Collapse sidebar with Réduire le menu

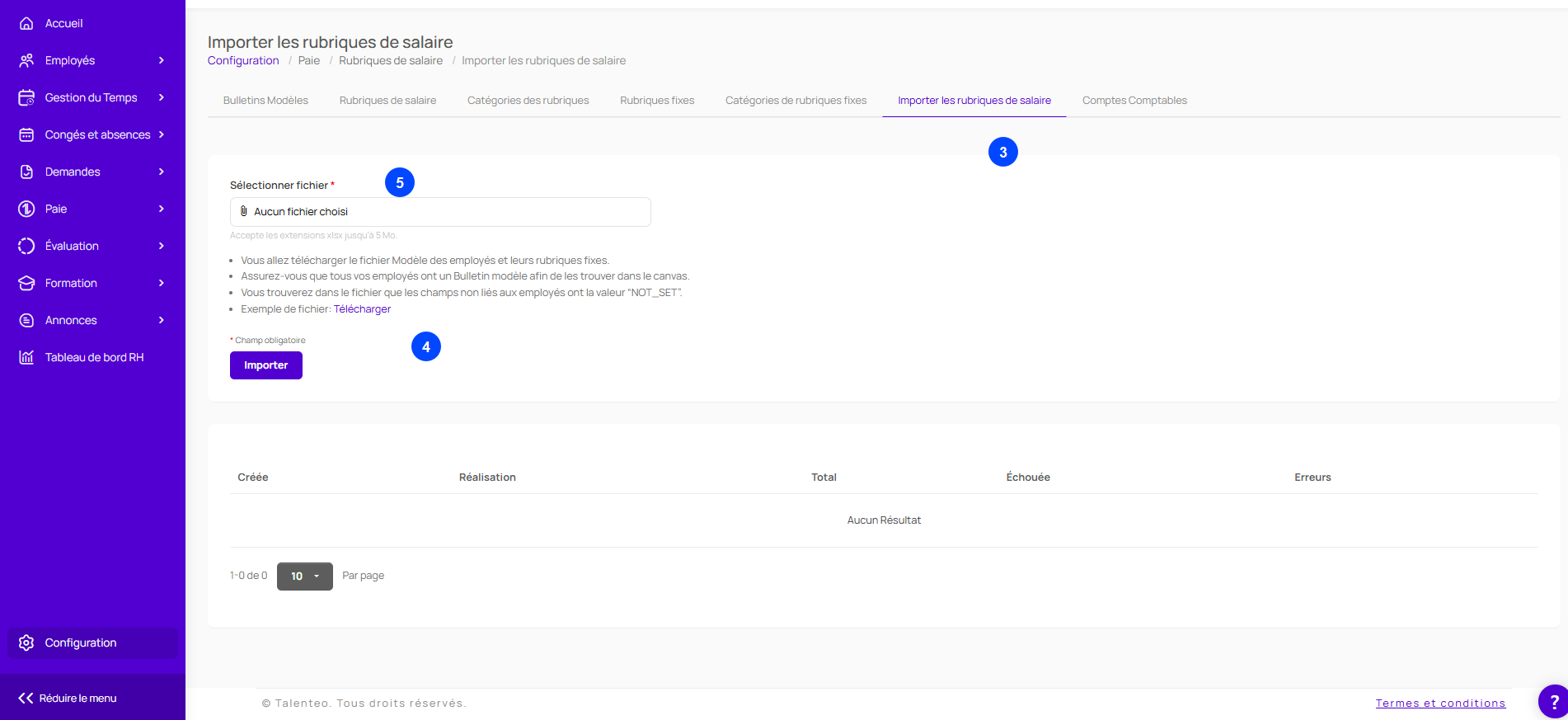68,699
